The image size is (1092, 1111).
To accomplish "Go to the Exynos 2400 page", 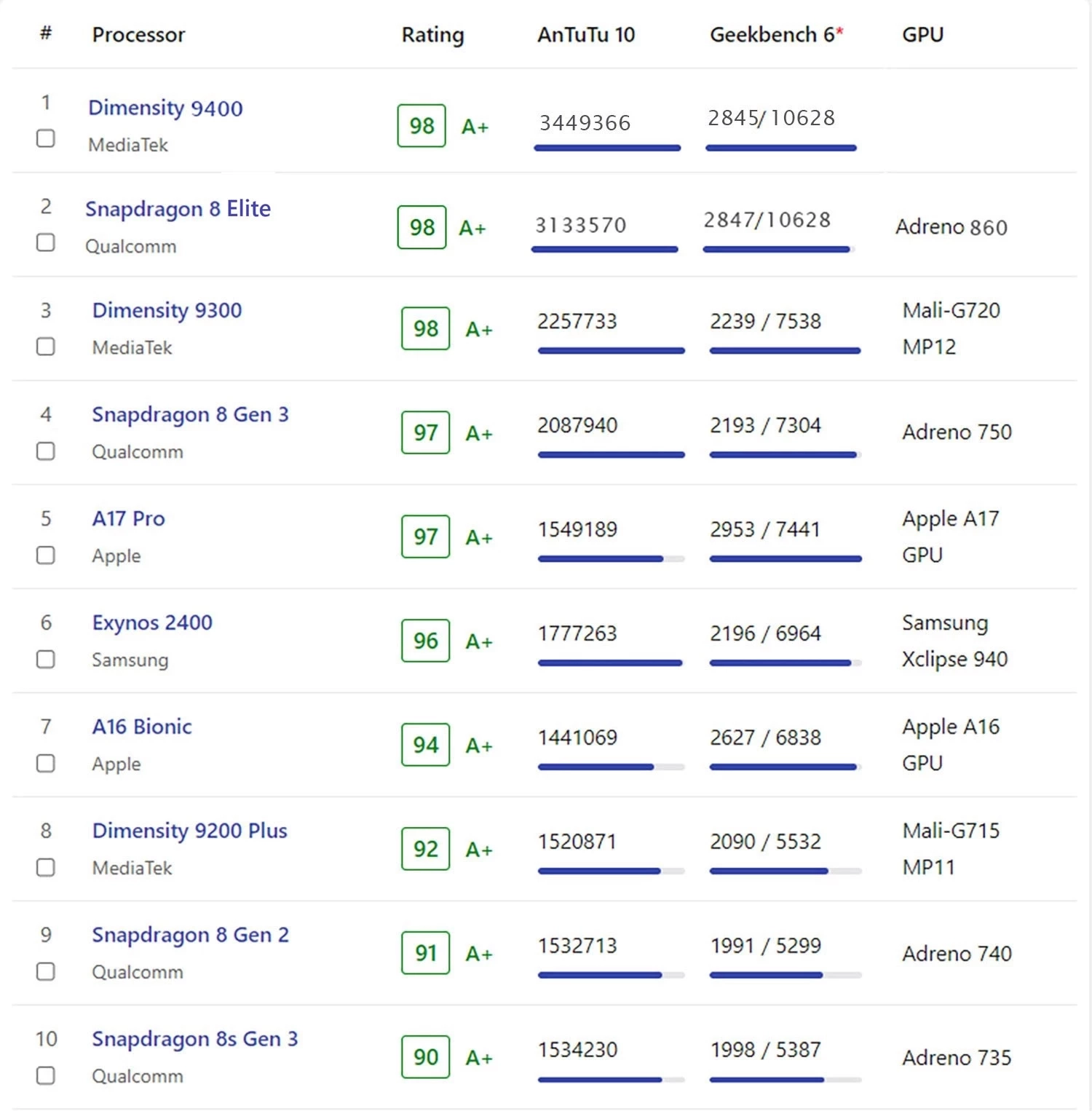I will [x=152, y=623].
